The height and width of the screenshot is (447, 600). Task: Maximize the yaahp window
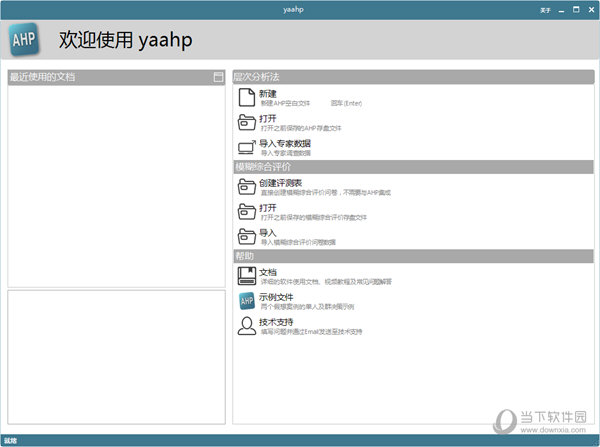coord(576,10)
